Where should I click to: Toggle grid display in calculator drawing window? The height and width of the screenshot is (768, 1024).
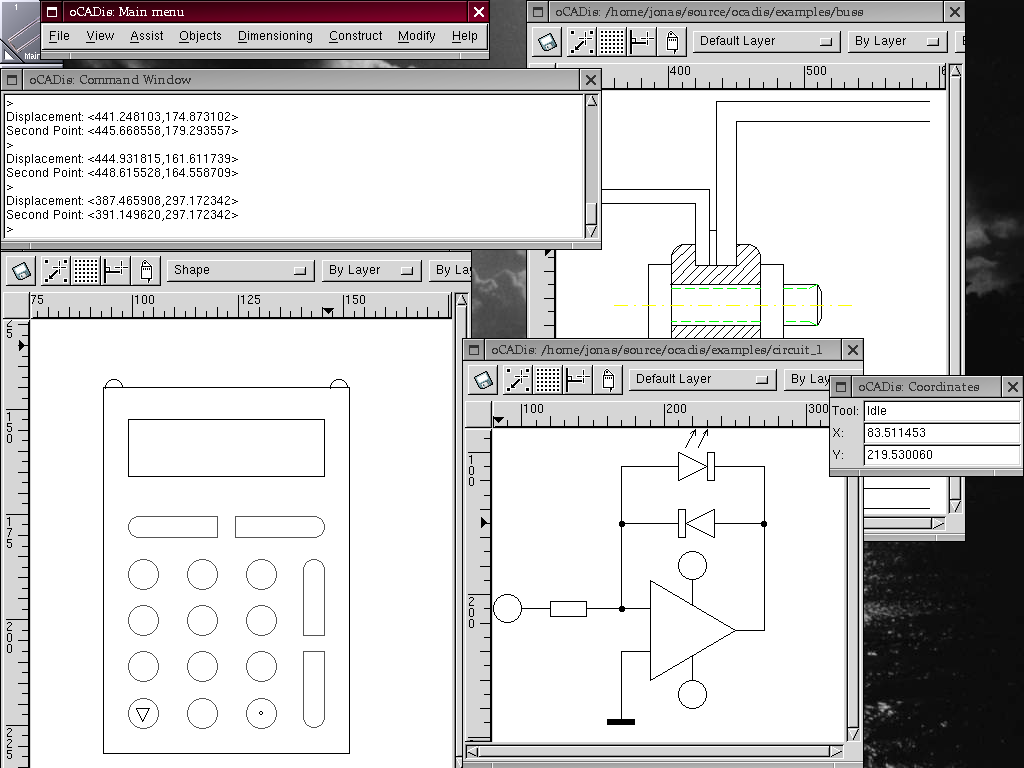point(86,270)
